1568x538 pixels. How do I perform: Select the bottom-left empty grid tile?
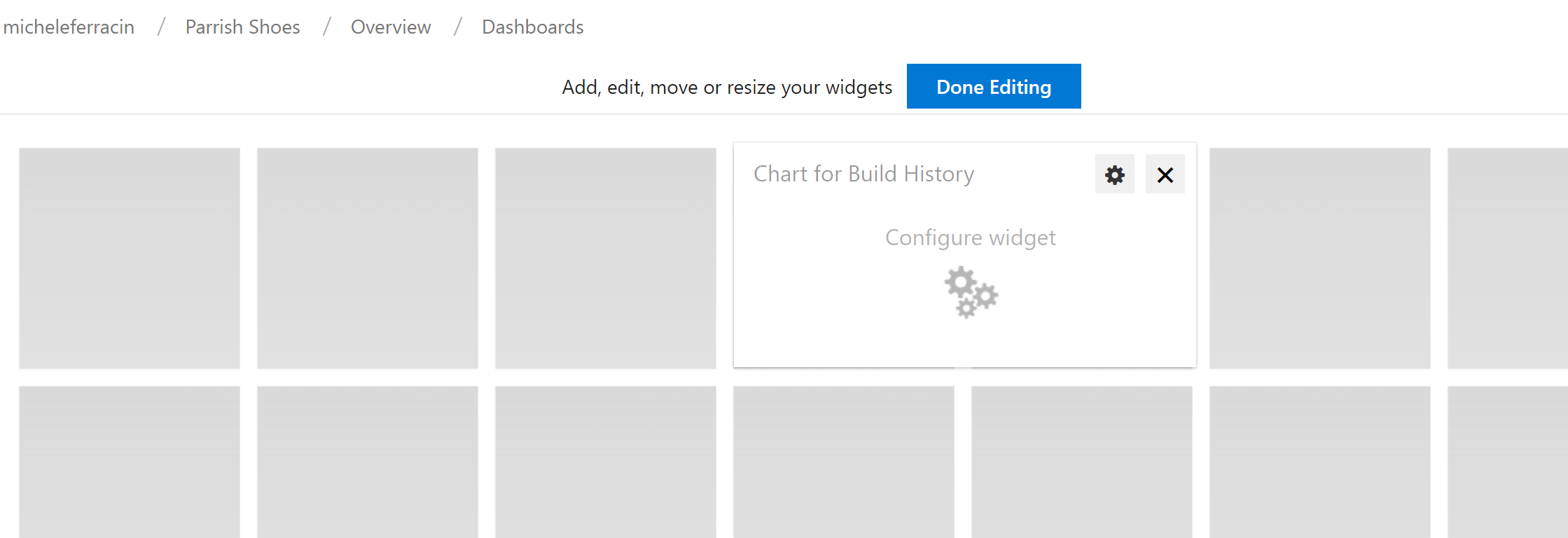tap(130, 462)
